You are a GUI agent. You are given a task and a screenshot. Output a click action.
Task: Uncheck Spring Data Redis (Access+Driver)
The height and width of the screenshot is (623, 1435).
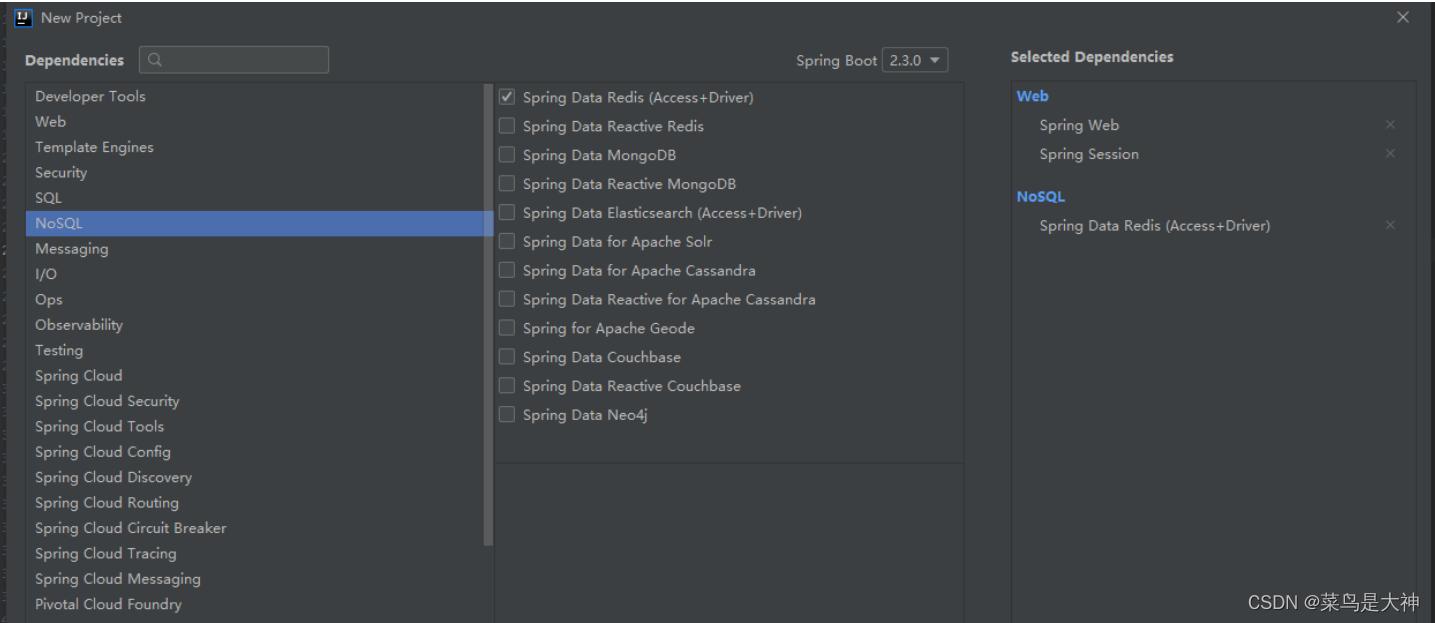[x=506, y=97]
